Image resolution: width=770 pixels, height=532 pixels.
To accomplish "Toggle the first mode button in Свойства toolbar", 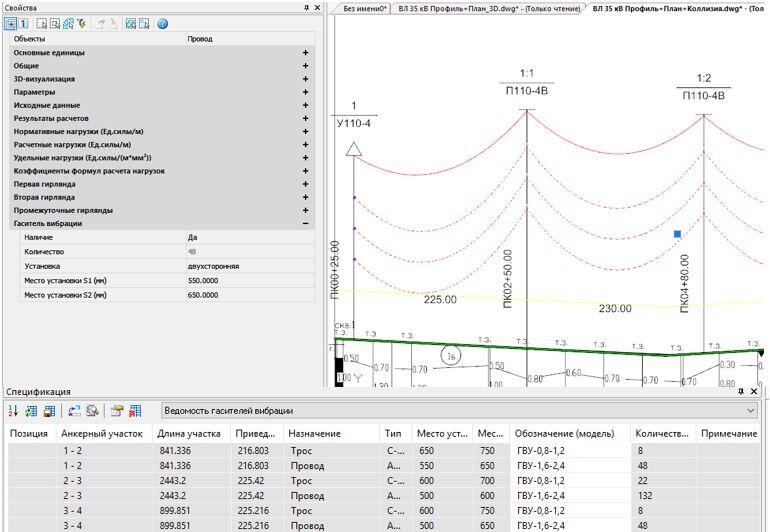I will click(10, 23).
